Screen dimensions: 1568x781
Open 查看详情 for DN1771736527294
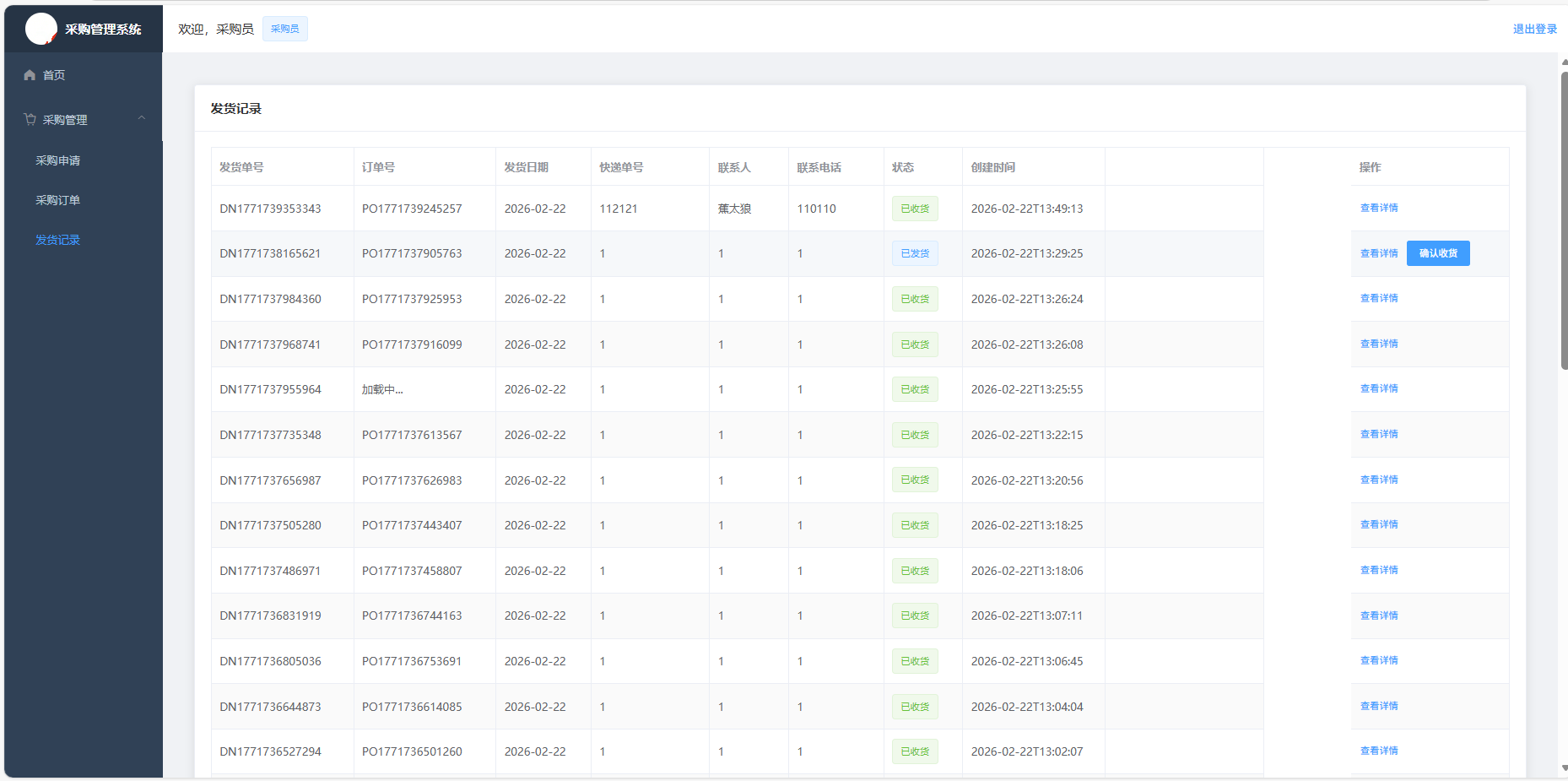point(1379,751)
